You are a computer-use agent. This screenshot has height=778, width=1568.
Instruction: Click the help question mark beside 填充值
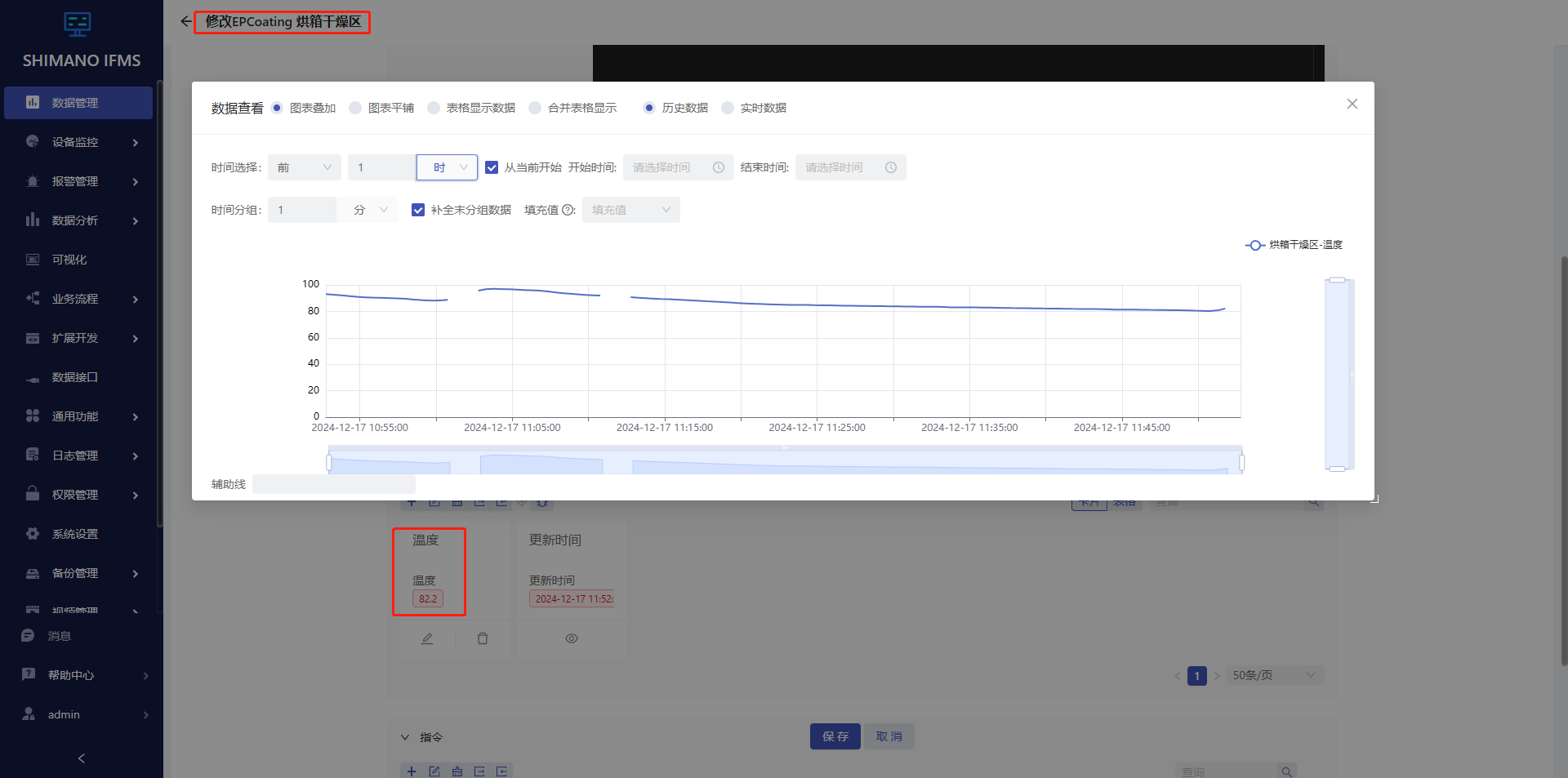pos(568,210)
